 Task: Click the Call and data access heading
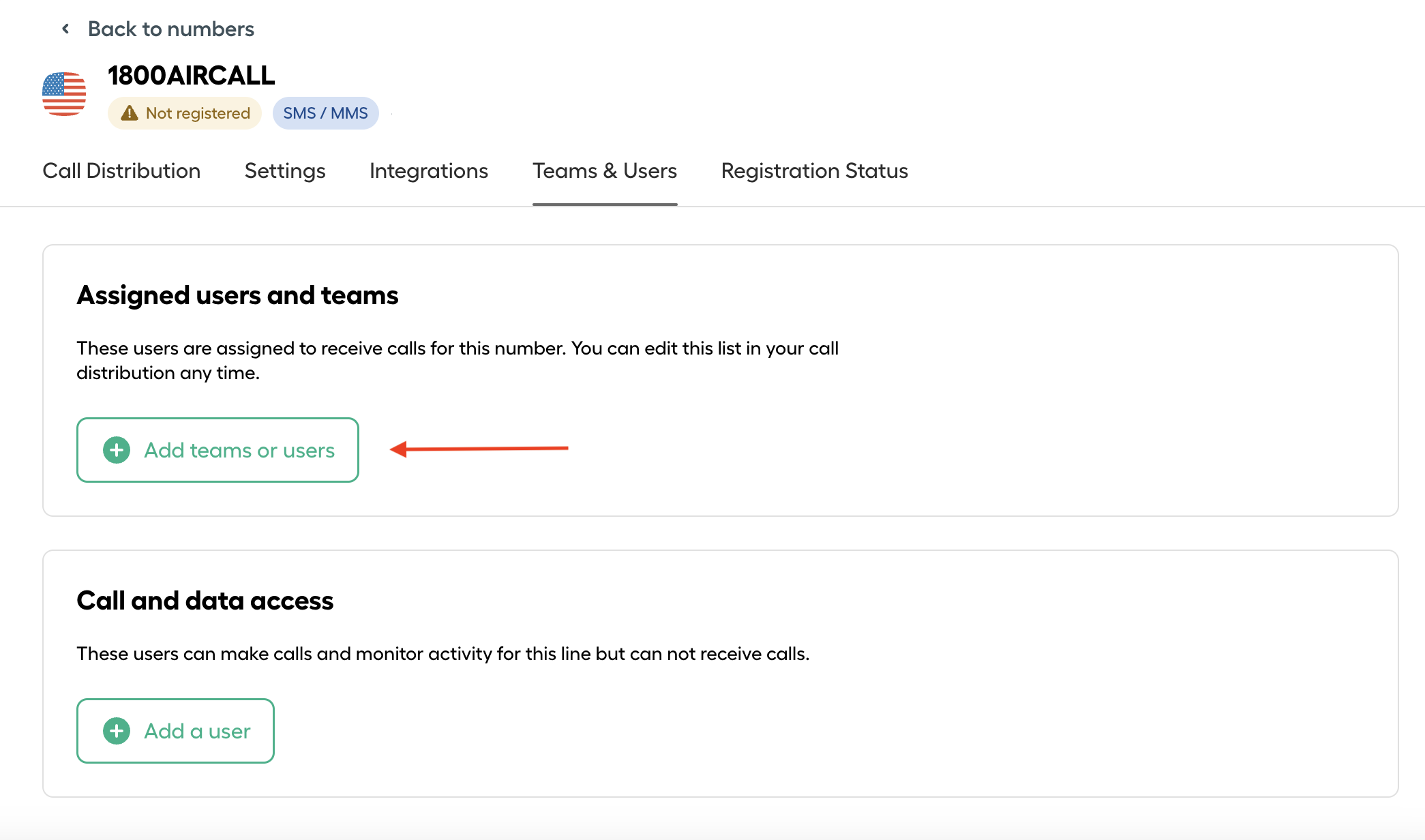pos(205,601)
